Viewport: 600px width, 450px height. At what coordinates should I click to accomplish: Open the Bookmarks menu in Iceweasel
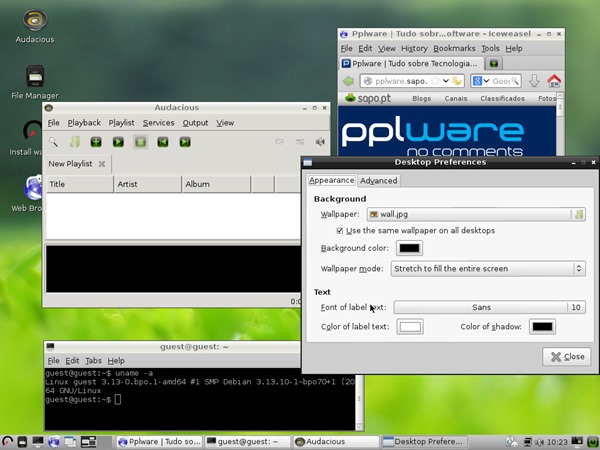[454, 49]
